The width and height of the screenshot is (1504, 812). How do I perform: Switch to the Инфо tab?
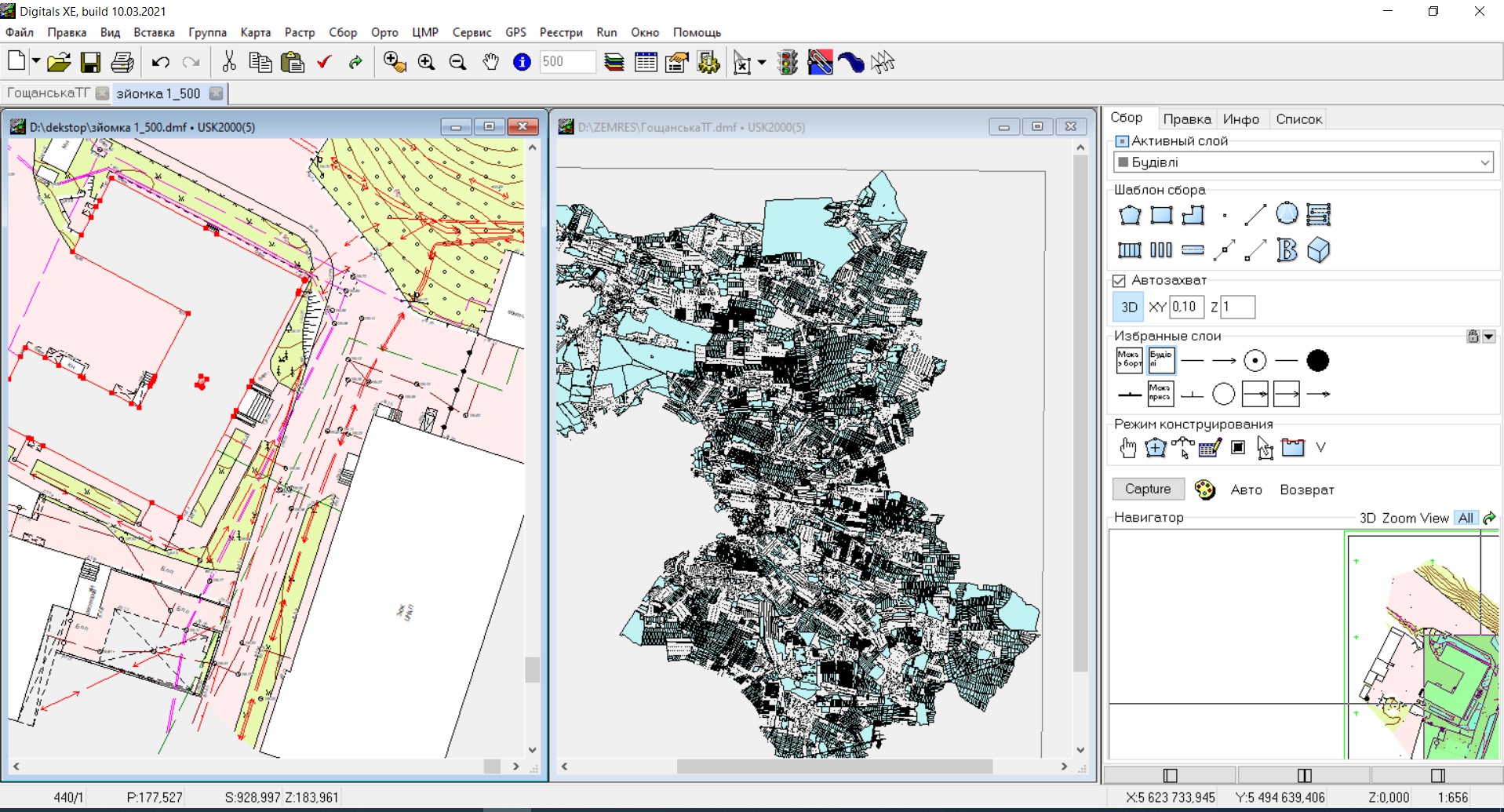pos(1241,118)
